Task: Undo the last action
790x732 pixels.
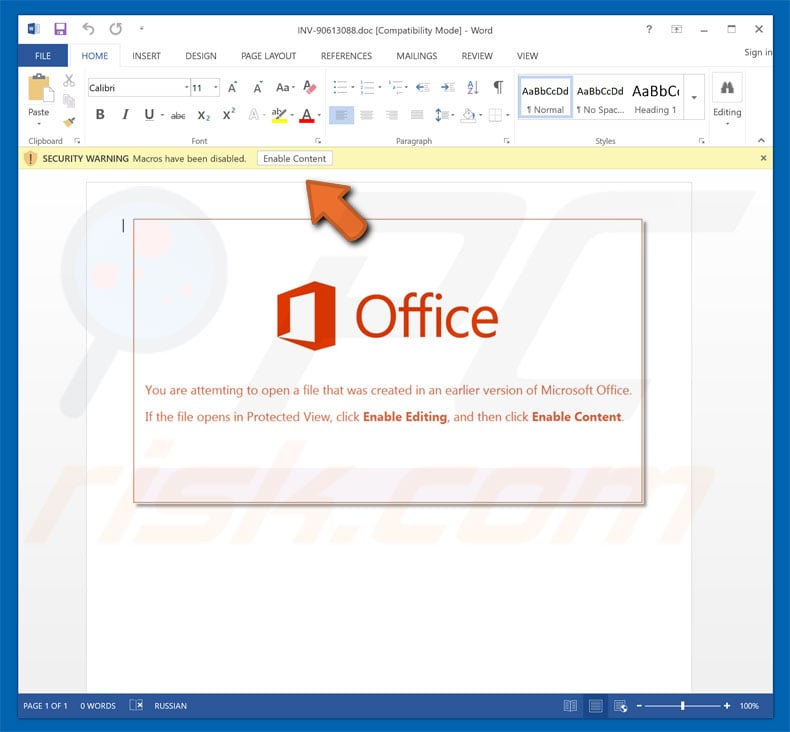Action: point(88,29)
